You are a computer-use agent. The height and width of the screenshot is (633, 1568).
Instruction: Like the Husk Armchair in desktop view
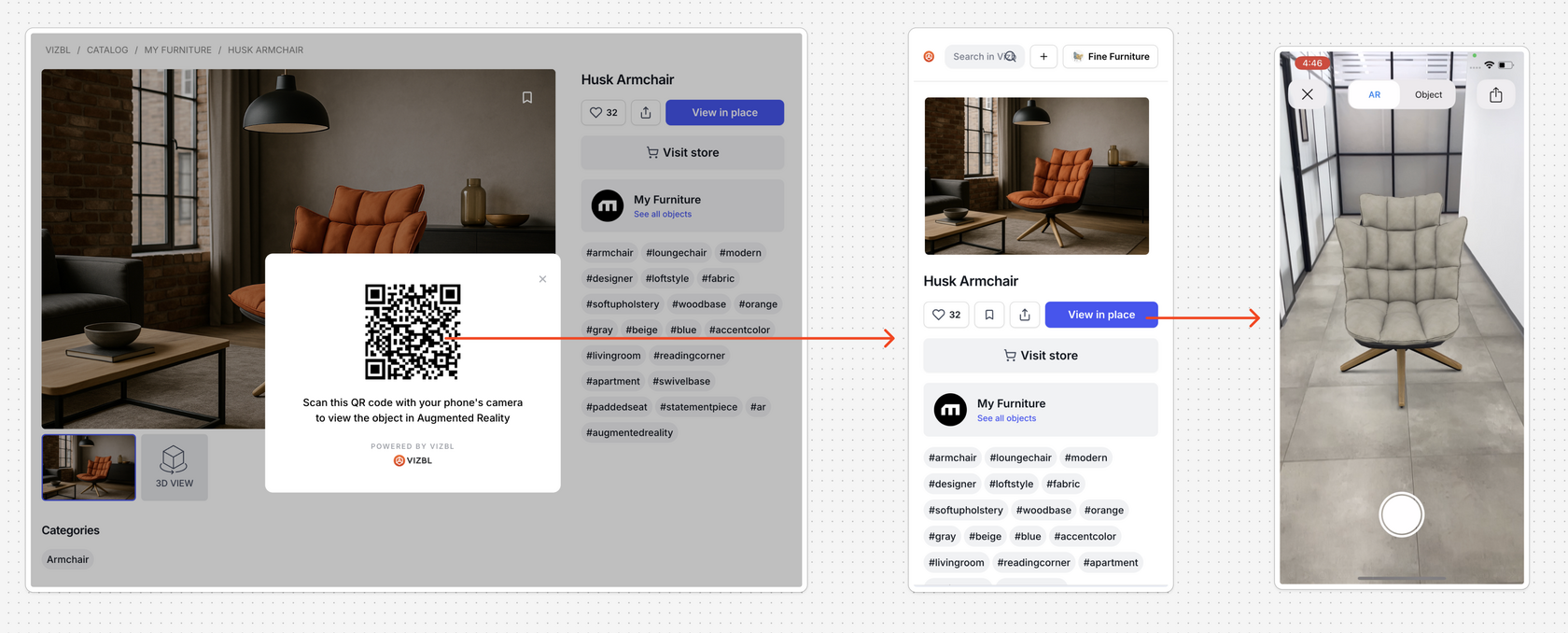(x=604, y=112)
